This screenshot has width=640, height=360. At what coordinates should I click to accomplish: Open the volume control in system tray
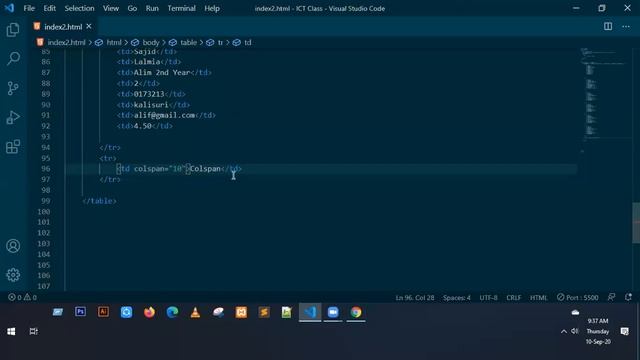(x=575, y=331)
